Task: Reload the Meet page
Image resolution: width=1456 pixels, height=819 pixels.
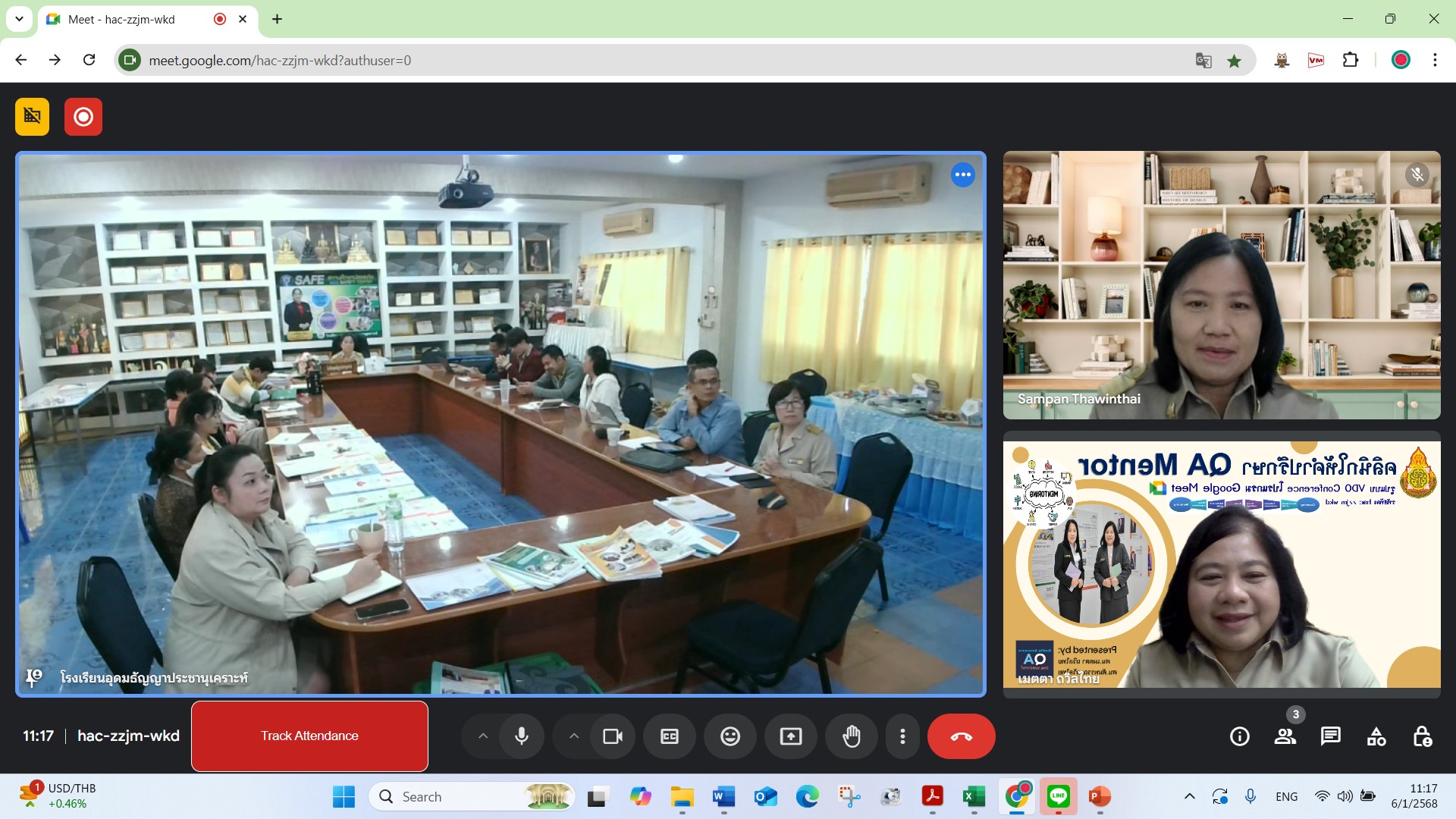Action: tap(89, 60)
